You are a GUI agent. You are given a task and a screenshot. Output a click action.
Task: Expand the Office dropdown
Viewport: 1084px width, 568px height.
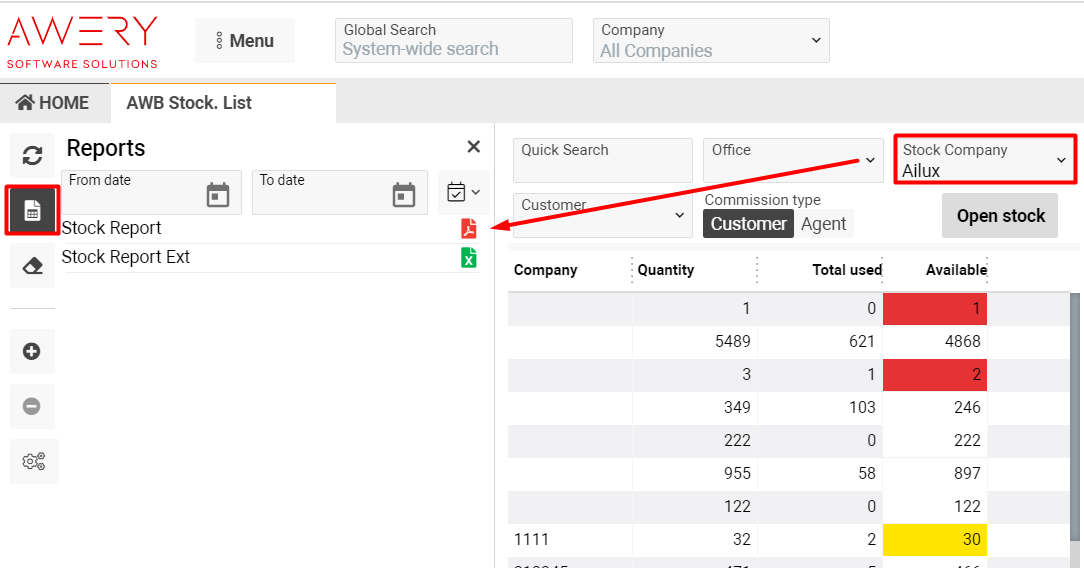pyautogui.click(x=790, y=160)
